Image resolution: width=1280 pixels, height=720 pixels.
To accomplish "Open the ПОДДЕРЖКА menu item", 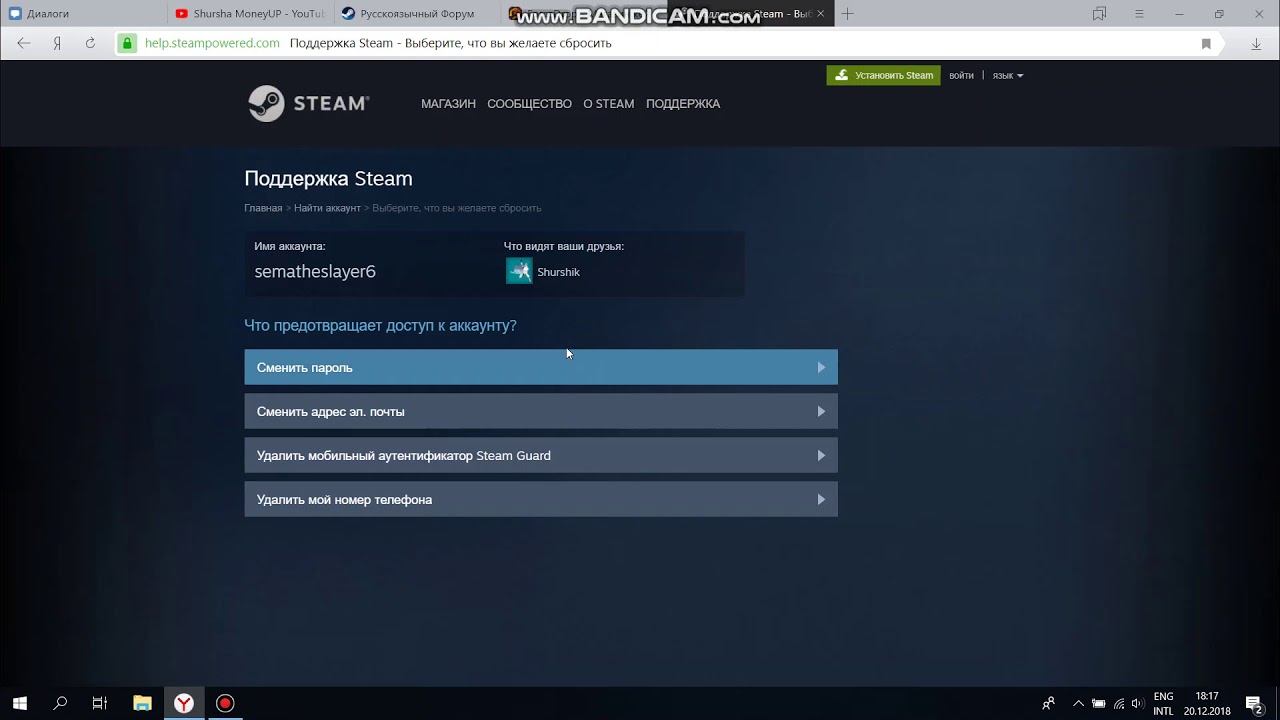I will 683,104.
